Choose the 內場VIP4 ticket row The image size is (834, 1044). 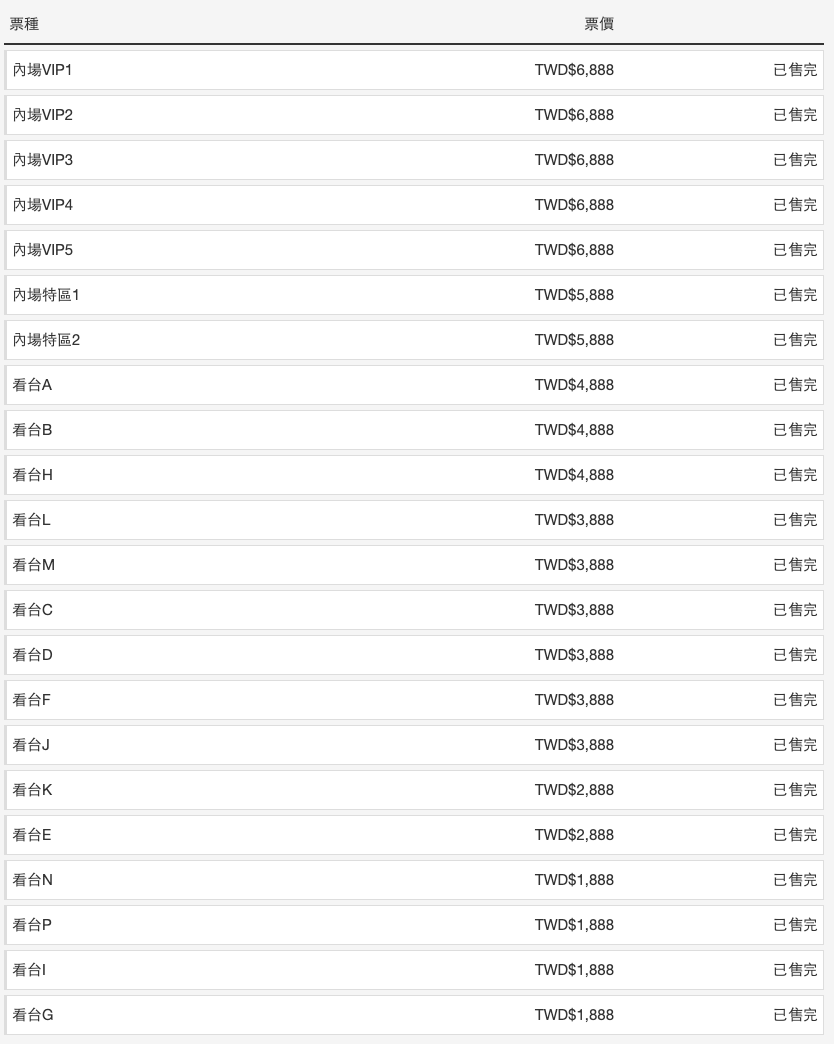coord(414,205)
